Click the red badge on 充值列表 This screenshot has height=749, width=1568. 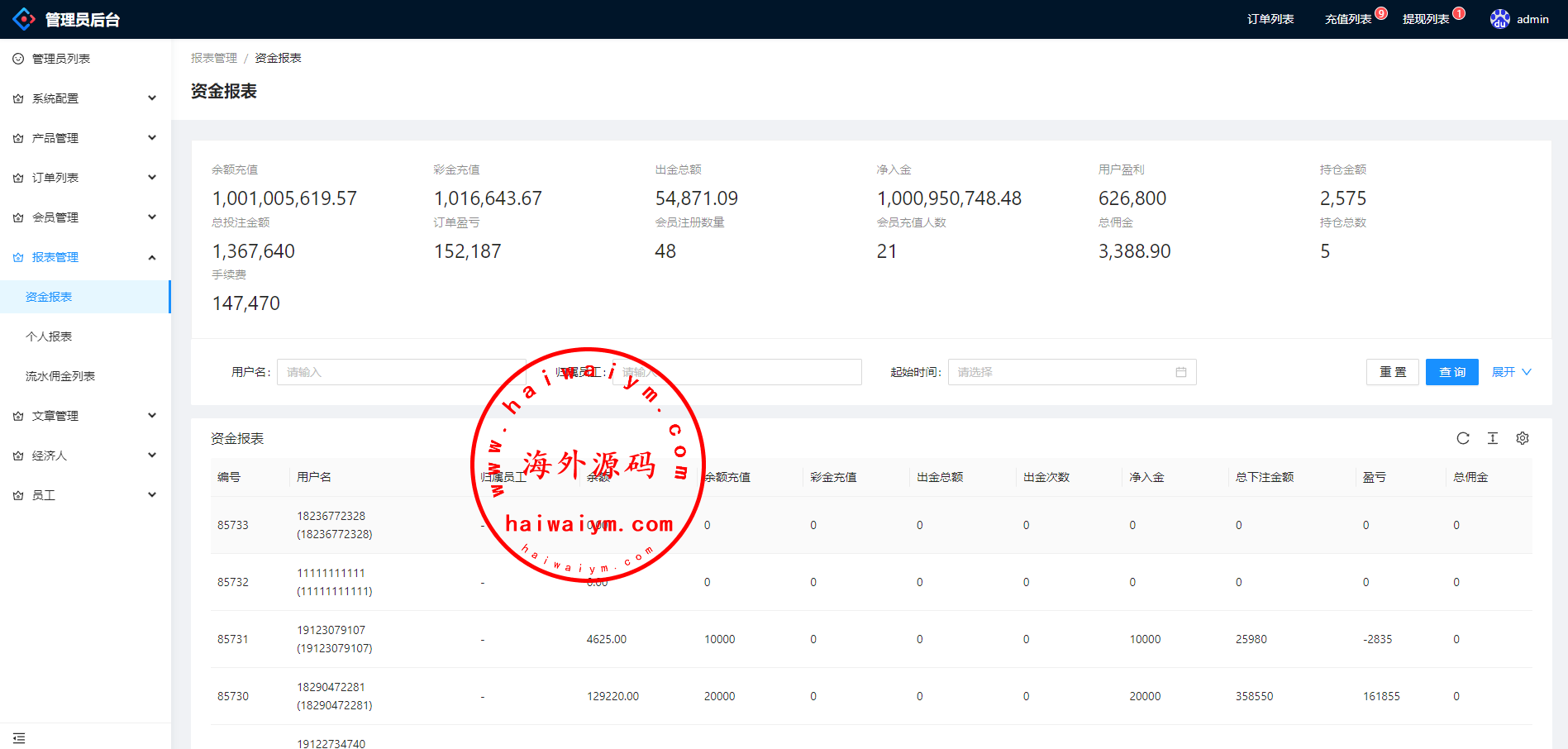click(x=1381, y=13)
